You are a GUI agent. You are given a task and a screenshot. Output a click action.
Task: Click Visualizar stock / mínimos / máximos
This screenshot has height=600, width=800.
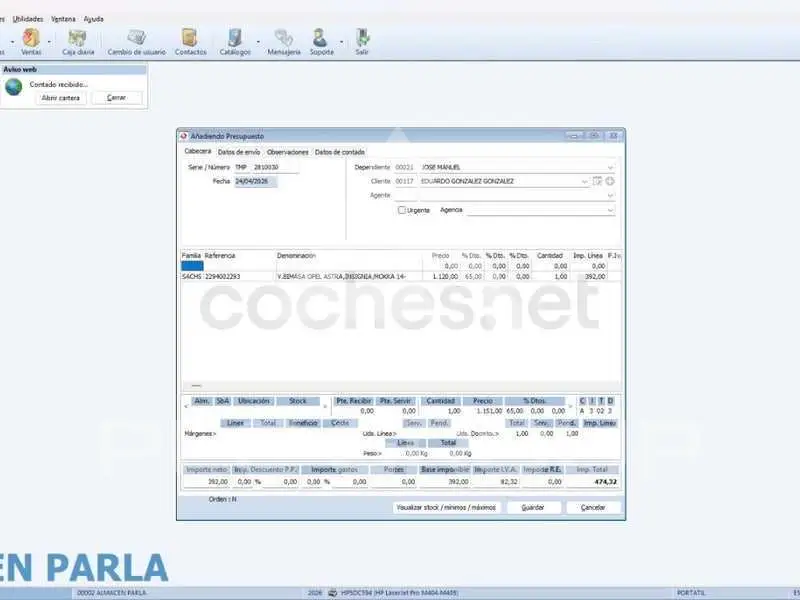coord(446,508)
